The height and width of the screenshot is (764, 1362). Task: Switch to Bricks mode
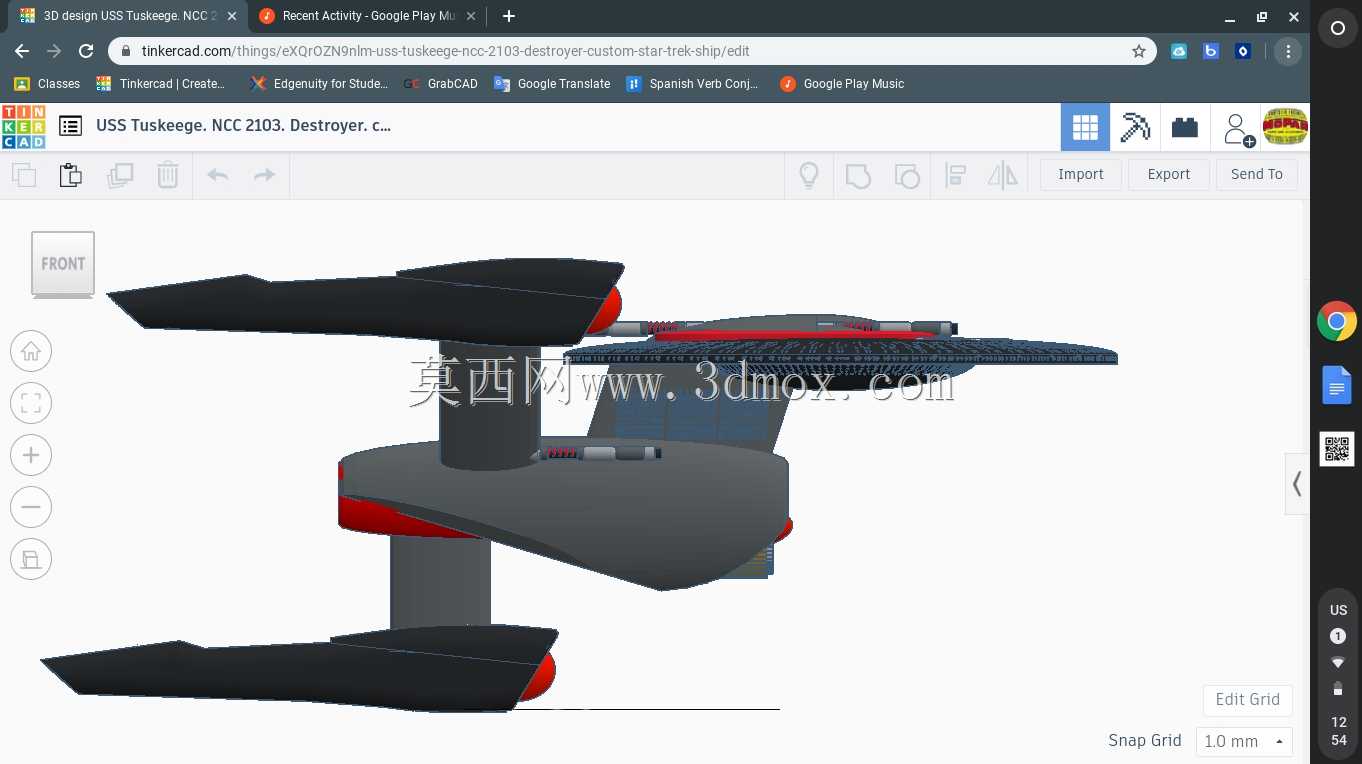point(1185,127)
